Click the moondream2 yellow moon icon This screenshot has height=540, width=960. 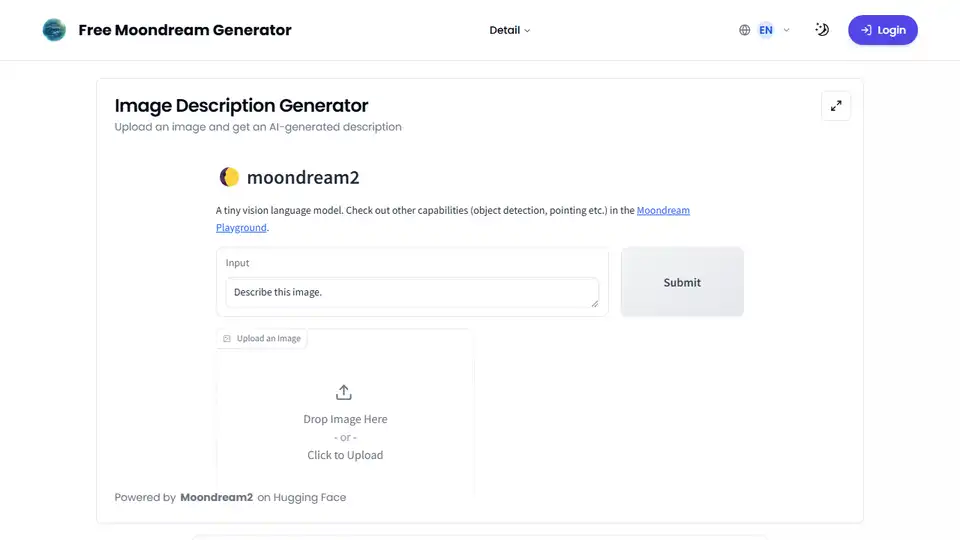230,178
